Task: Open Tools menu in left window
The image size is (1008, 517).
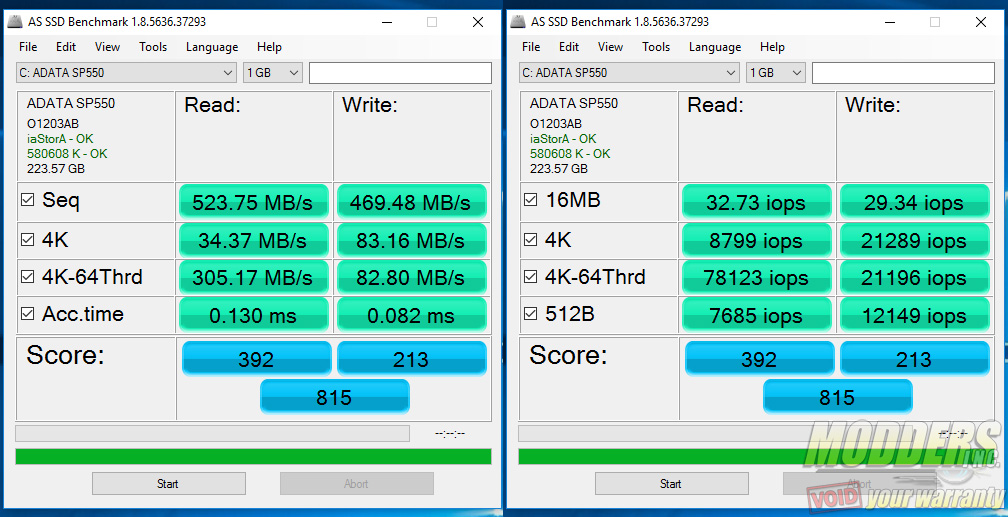Action: click(x=153, y=47)
